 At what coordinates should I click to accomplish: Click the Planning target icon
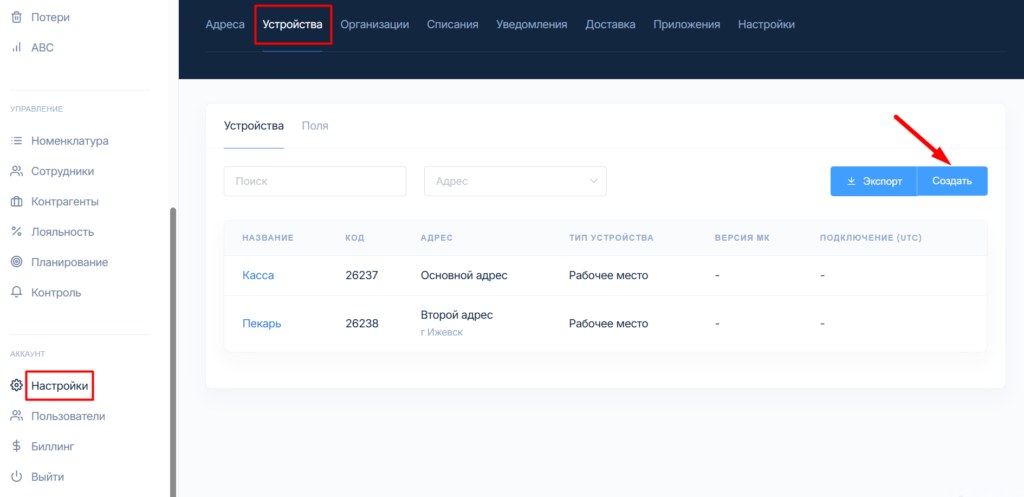point(16,262)
